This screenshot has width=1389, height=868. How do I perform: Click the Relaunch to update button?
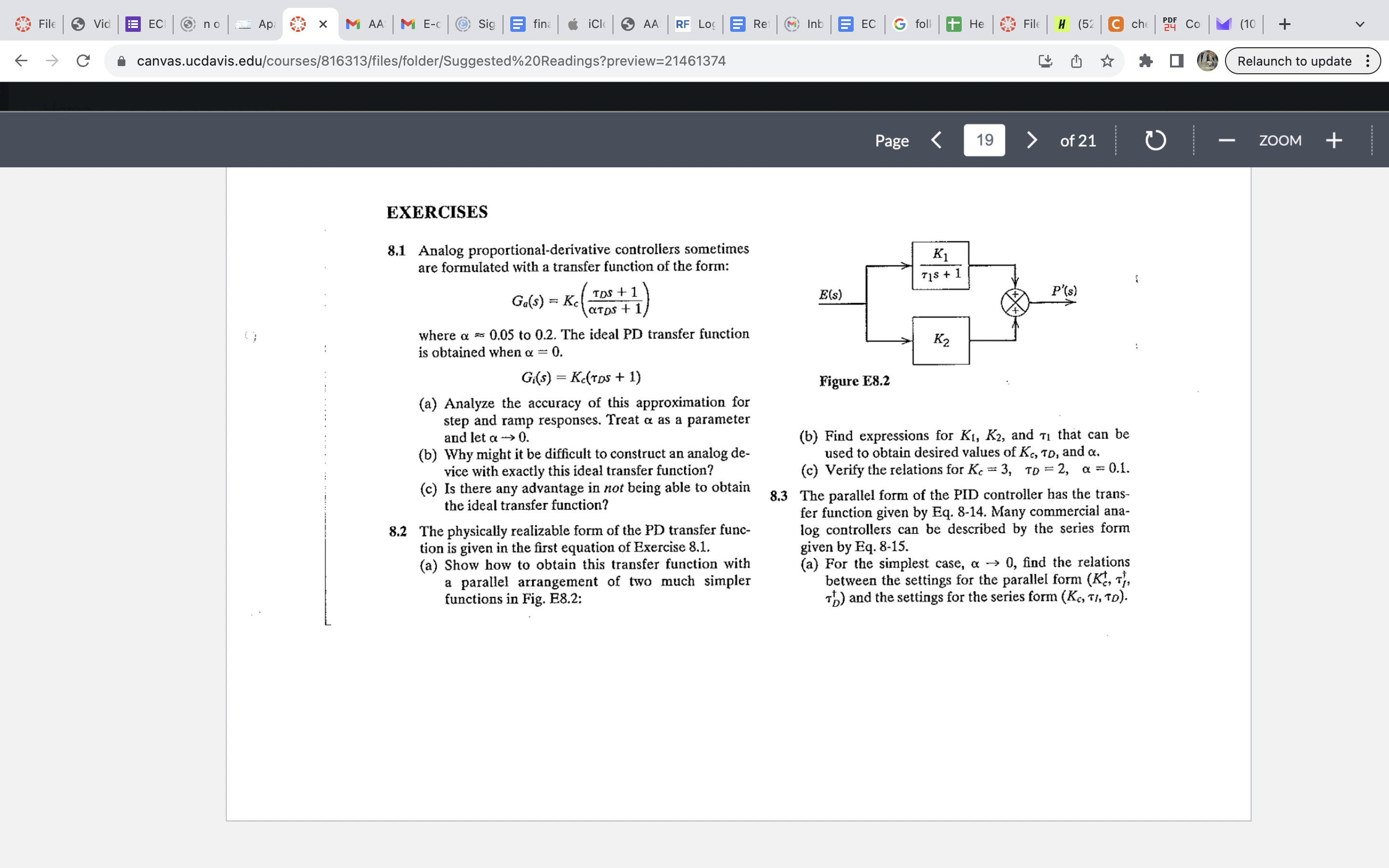pos(1294,61)
